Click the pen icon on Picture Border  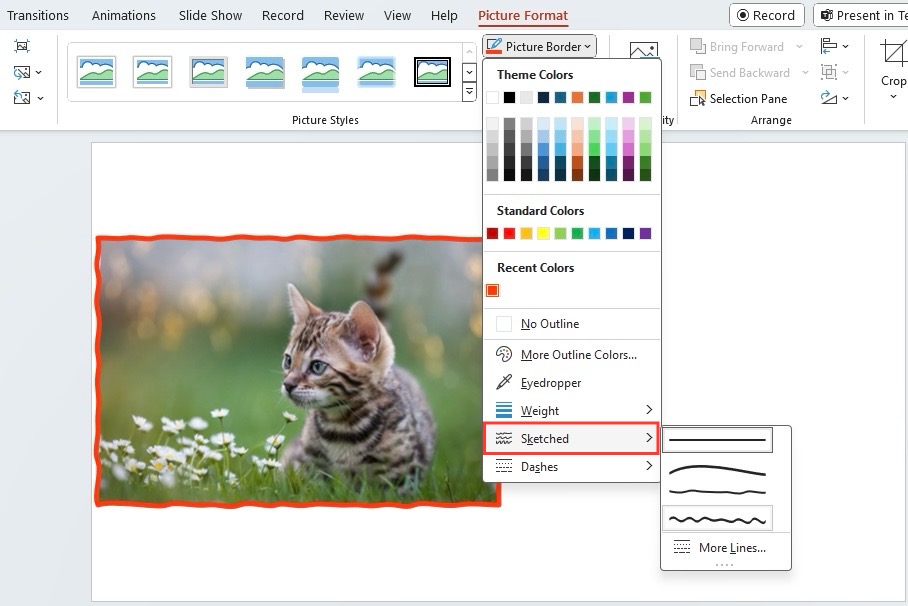(494, 46)
